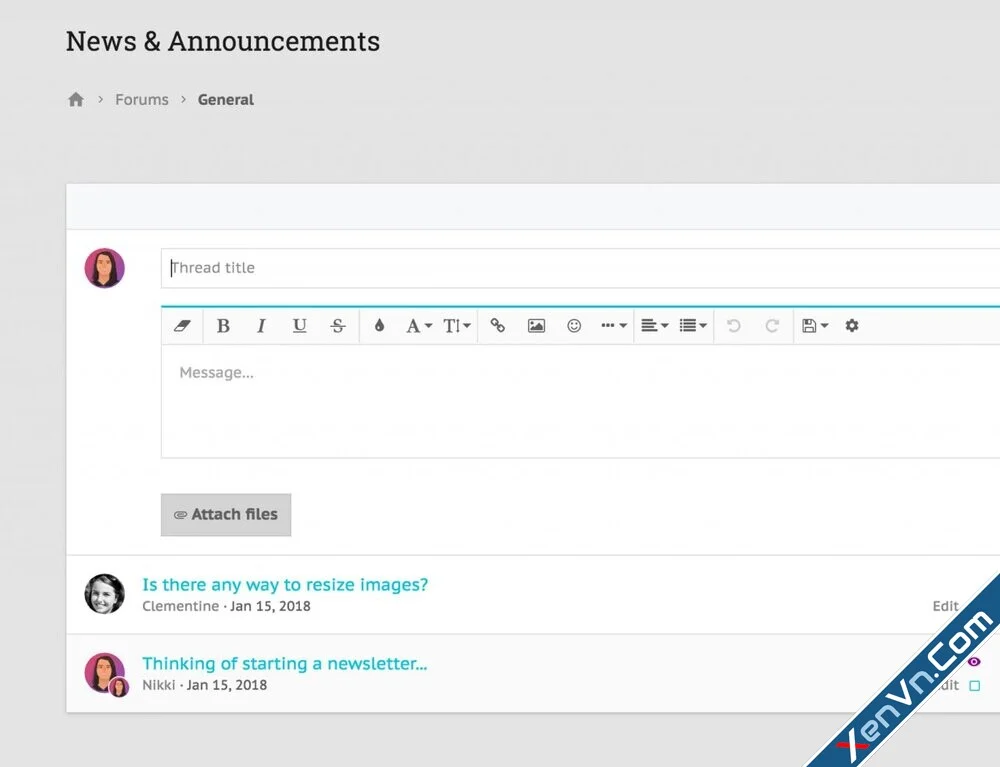Viewport: 1000px width, 767px height.
Task: Click the eraser remove-formatting icon
Action: 182,326
